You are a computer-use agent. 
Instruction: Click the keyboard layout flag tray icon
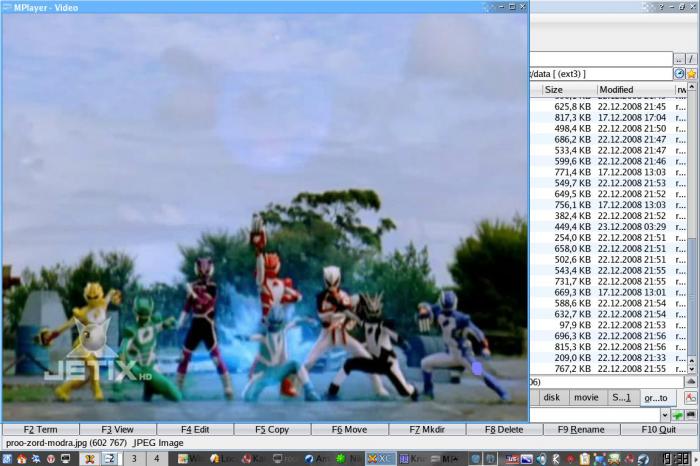pos(512,459)
